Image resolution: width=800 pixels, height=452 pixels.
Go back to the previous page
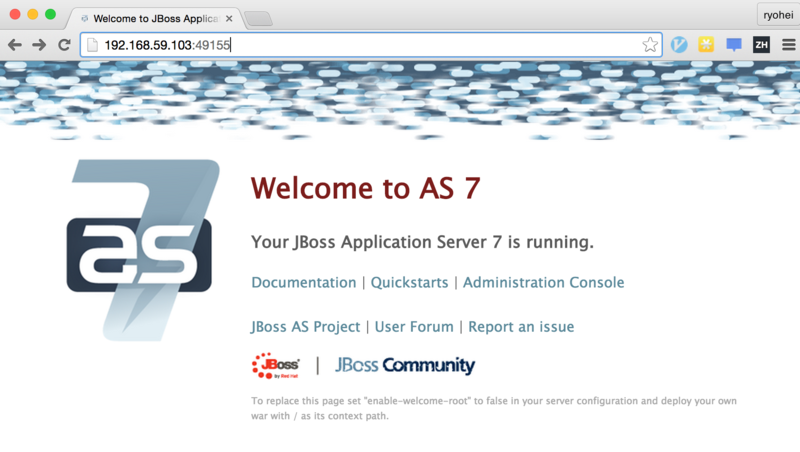click(x=15, y=45)
